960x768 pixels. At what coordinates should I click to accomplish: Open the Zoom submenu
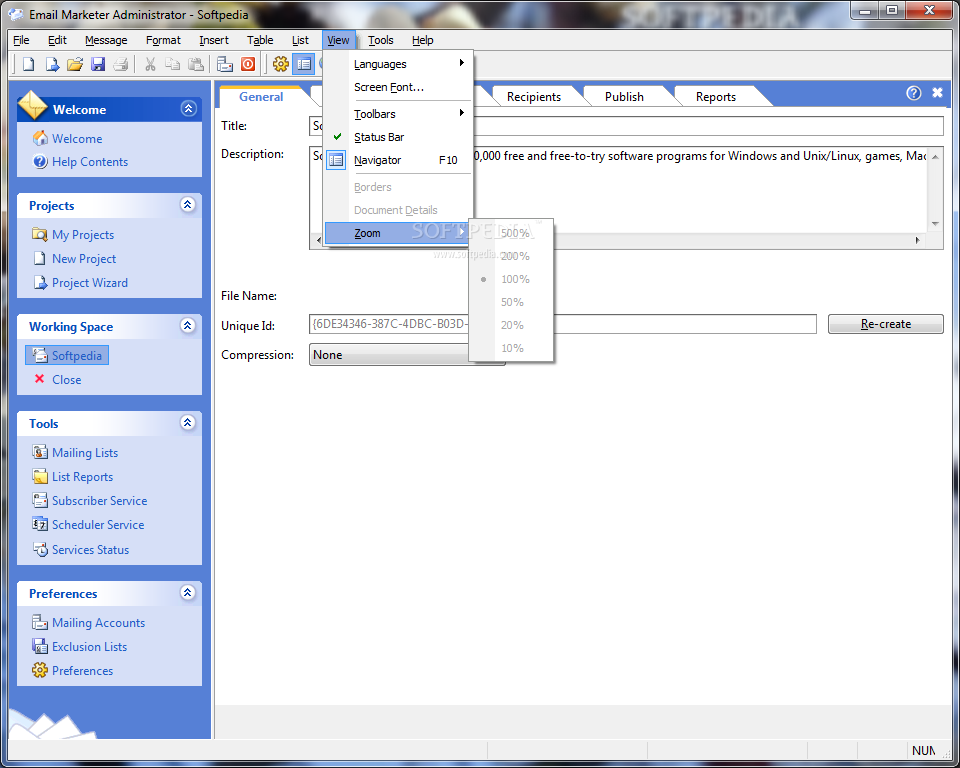click(399, 233)
